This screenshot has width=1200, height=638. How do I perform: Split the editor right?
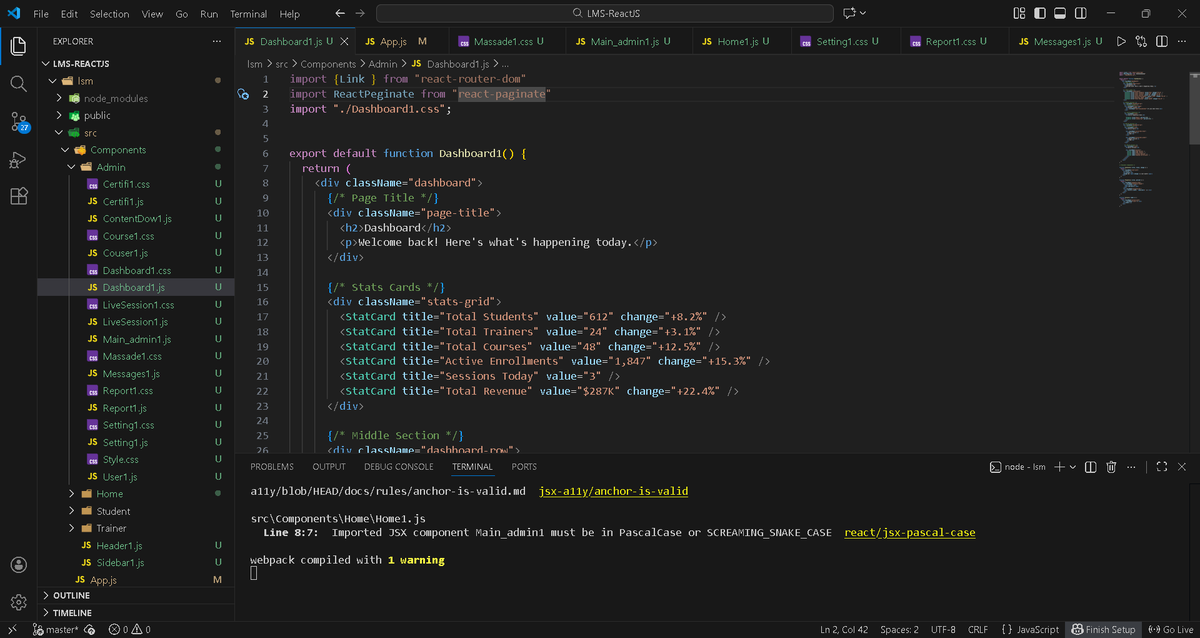[x=1161, y=41]
